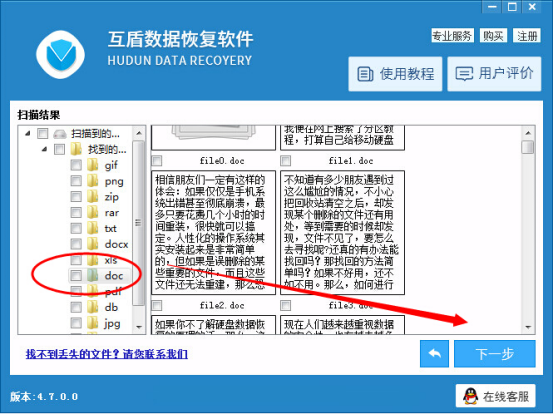Click the scanned drive icon in tree
The width and height of the screenshot is (553, 414).
point(60,134)
